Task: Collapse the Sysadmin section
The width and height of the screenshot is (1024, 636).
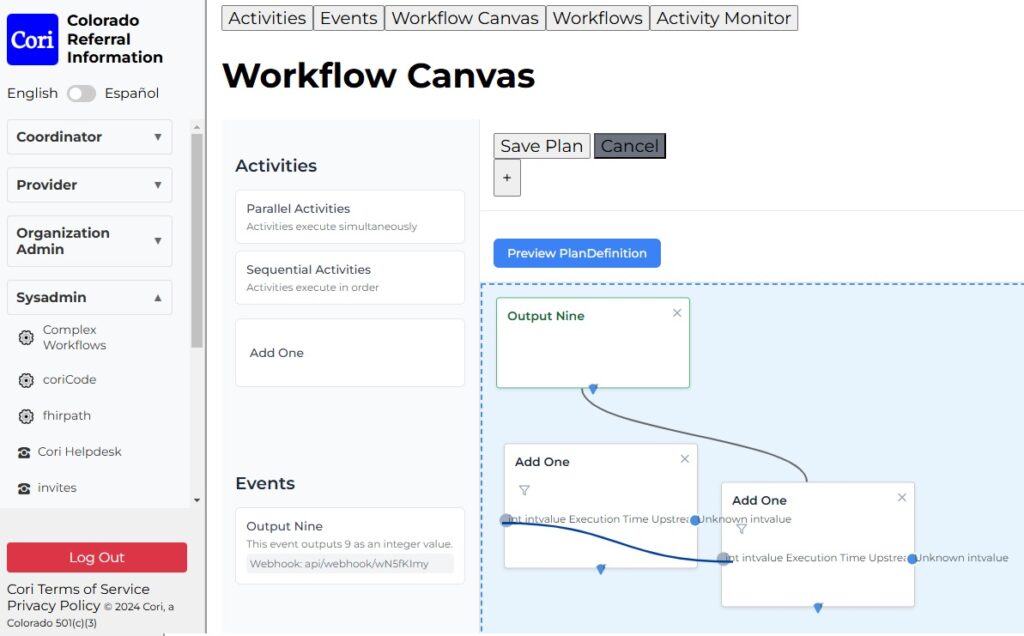Action: pyautogui.click(x=89, y=297)
